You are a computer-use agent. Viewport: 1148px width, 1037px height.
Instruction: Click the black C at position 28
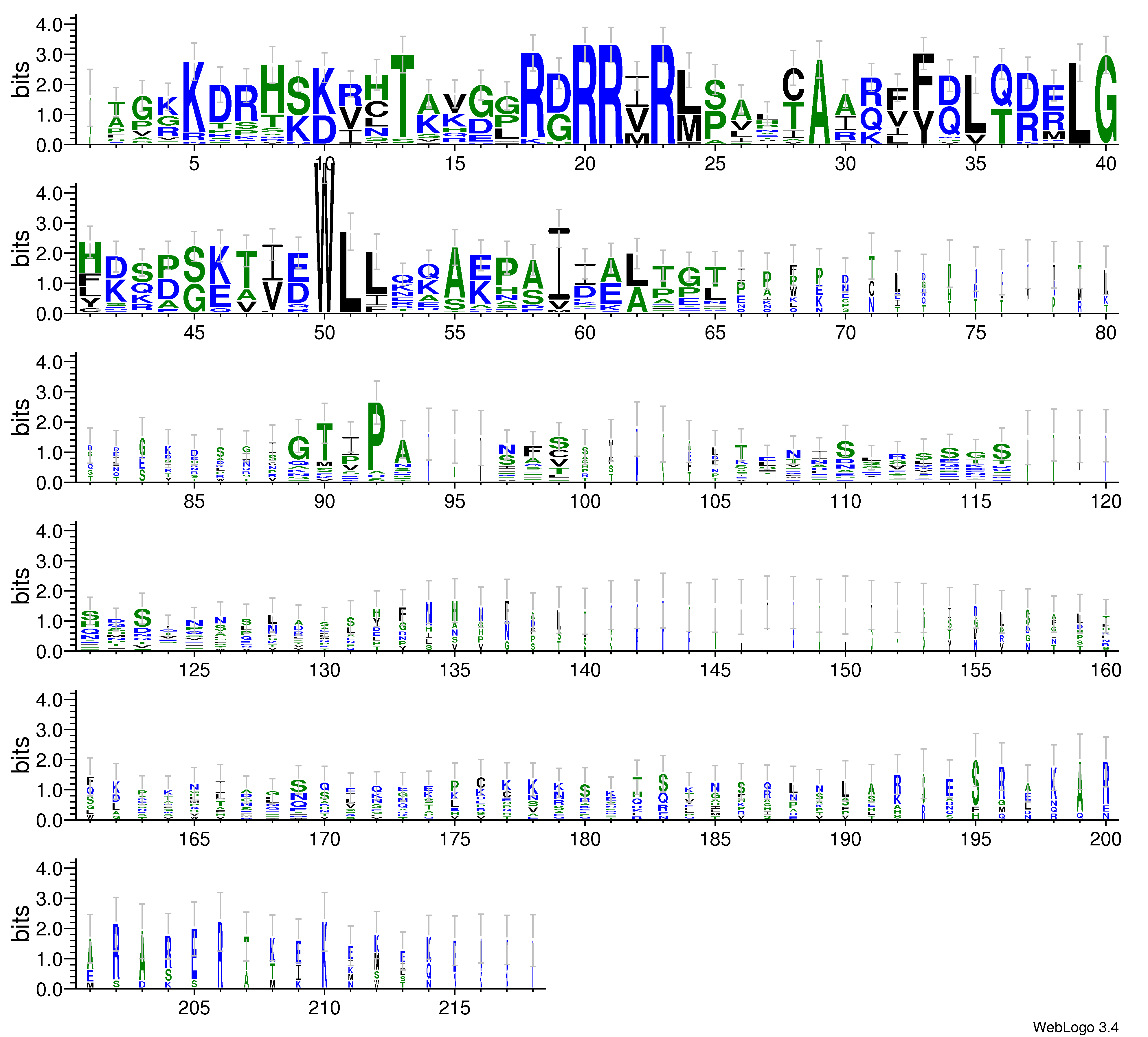pyautogui.click(x=793, y=84)
